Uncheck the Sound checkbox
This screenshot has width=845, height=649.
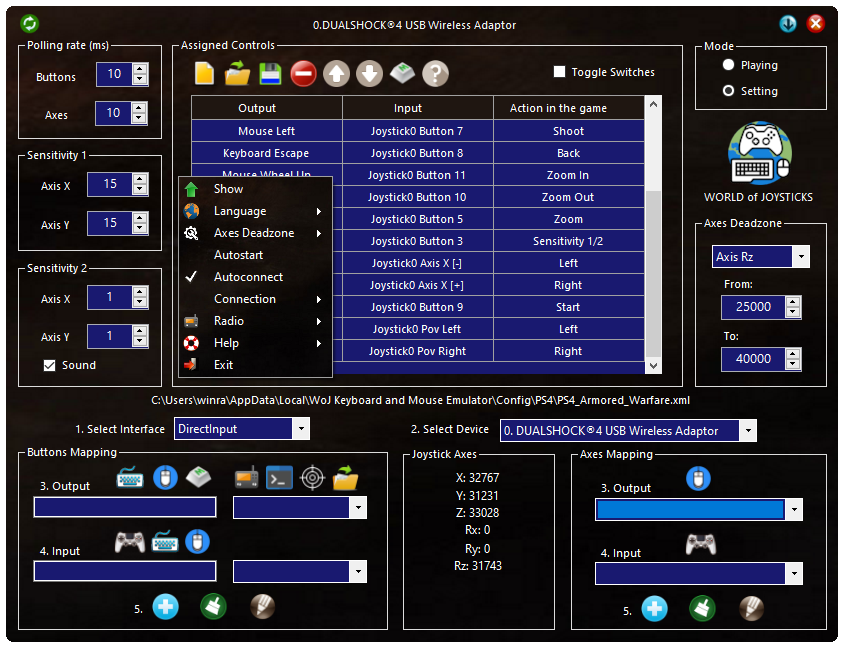[x=49, y=365]
